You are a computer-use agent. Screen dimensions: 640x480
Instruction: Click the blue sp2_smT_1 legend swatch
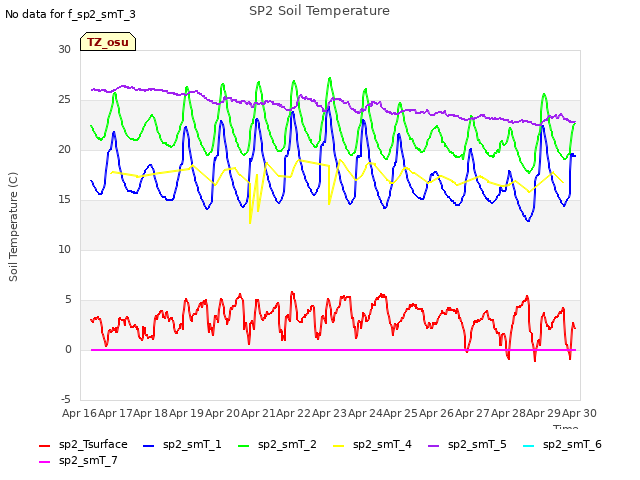[x=149, y=446]
